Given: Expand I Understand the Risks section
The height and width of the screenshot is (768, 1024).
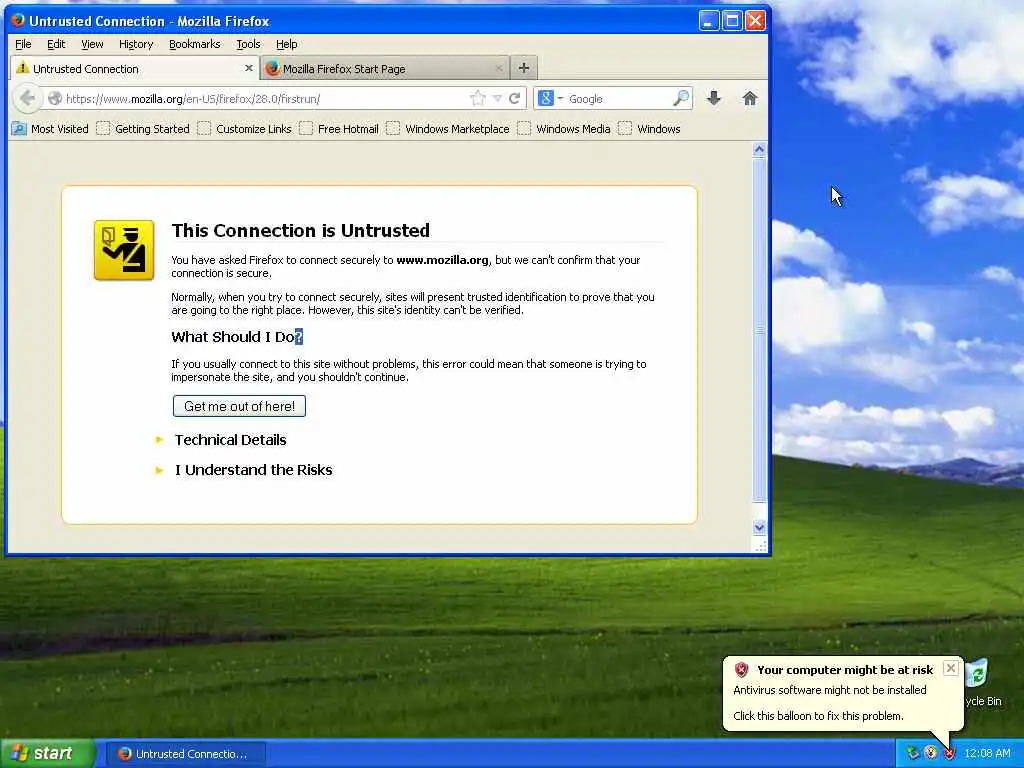Looking at the screenshot, I should [253, 470].
